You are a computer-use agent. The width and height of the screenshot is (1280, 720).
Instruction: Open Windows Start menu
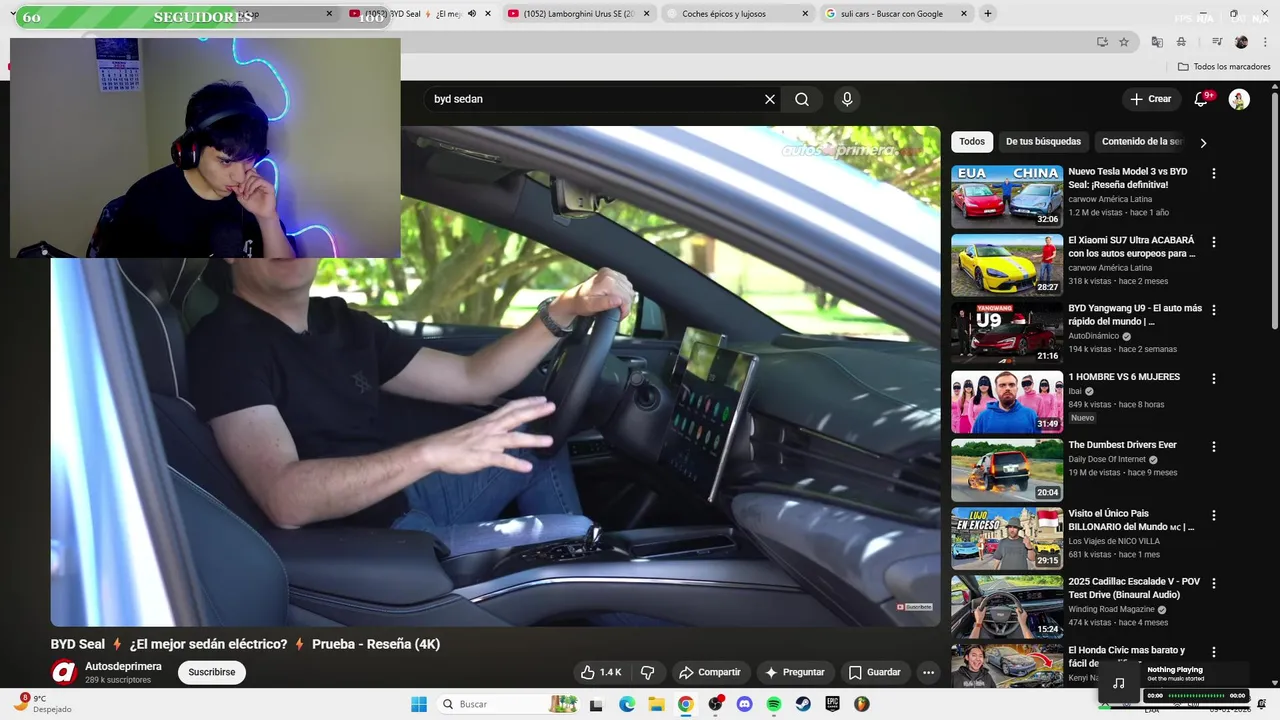click(419, 704)
